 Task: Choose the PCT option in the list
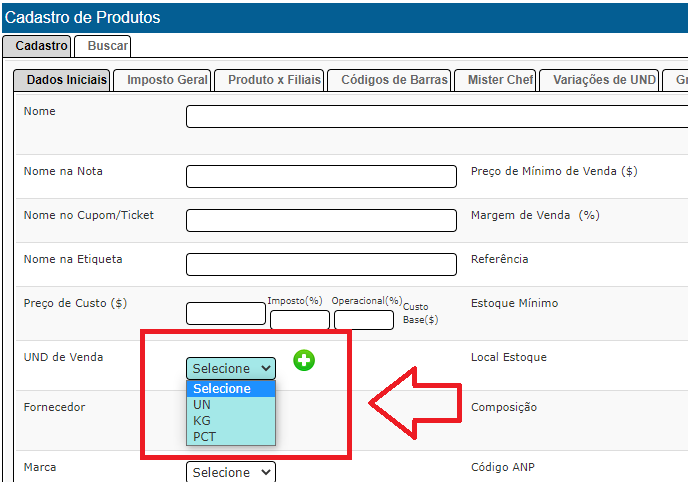pyautogui.click(x=231, y=437)
